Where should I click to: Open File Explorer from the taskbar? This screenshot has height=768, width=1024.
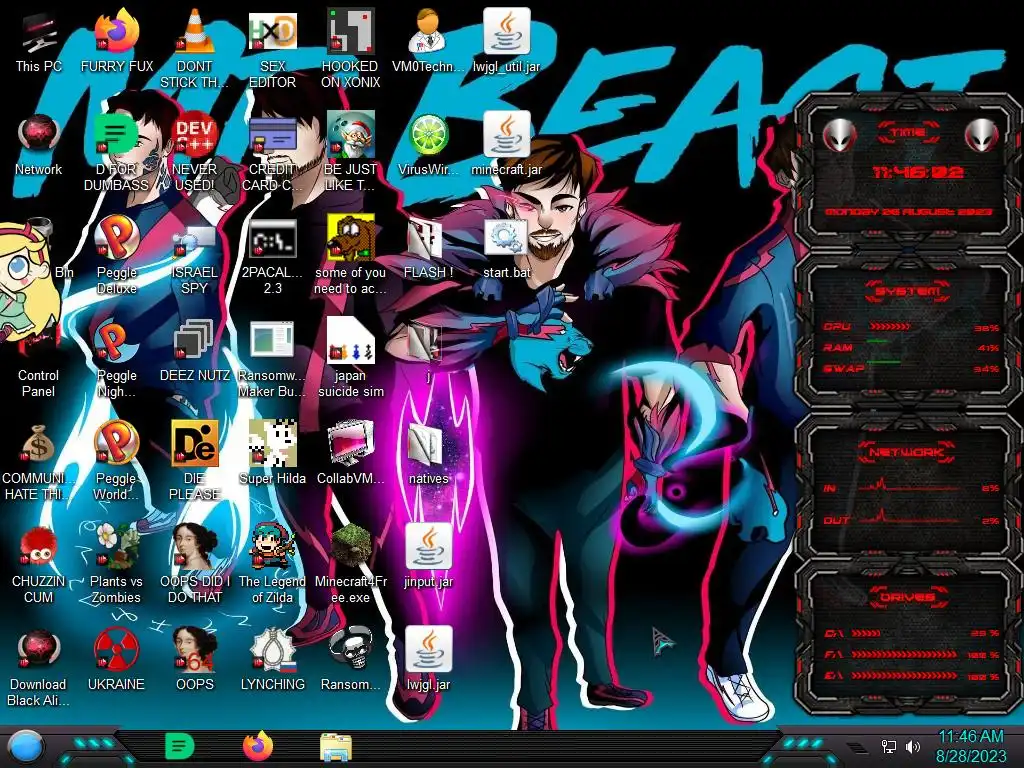(x=336, y=747)
